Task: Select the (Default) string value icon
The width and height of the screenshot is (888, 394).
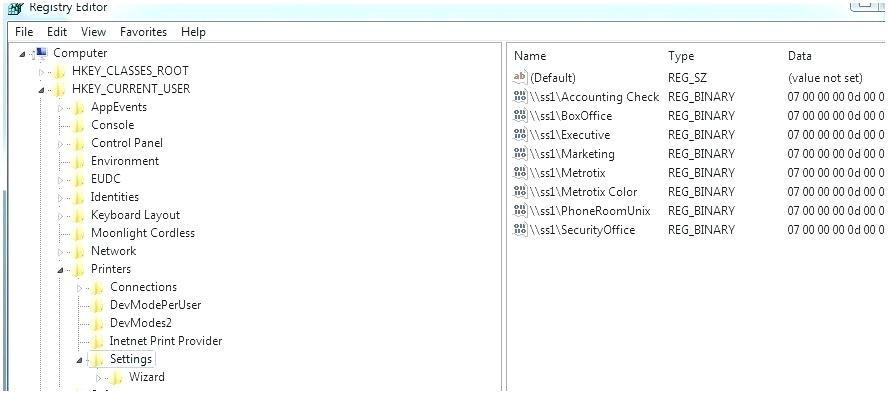Action: coord(519,78)
